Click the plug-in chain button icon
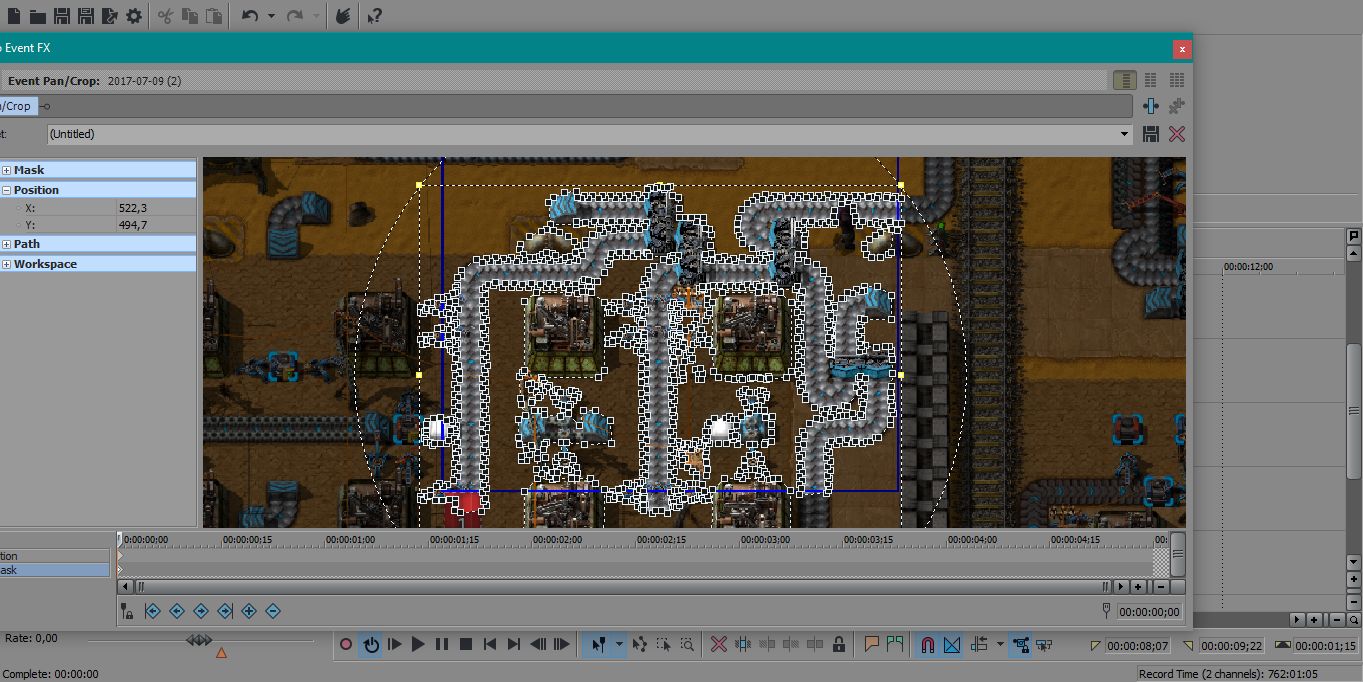The width and height of the screenshot is (1363, 682). coord(1151,106)
